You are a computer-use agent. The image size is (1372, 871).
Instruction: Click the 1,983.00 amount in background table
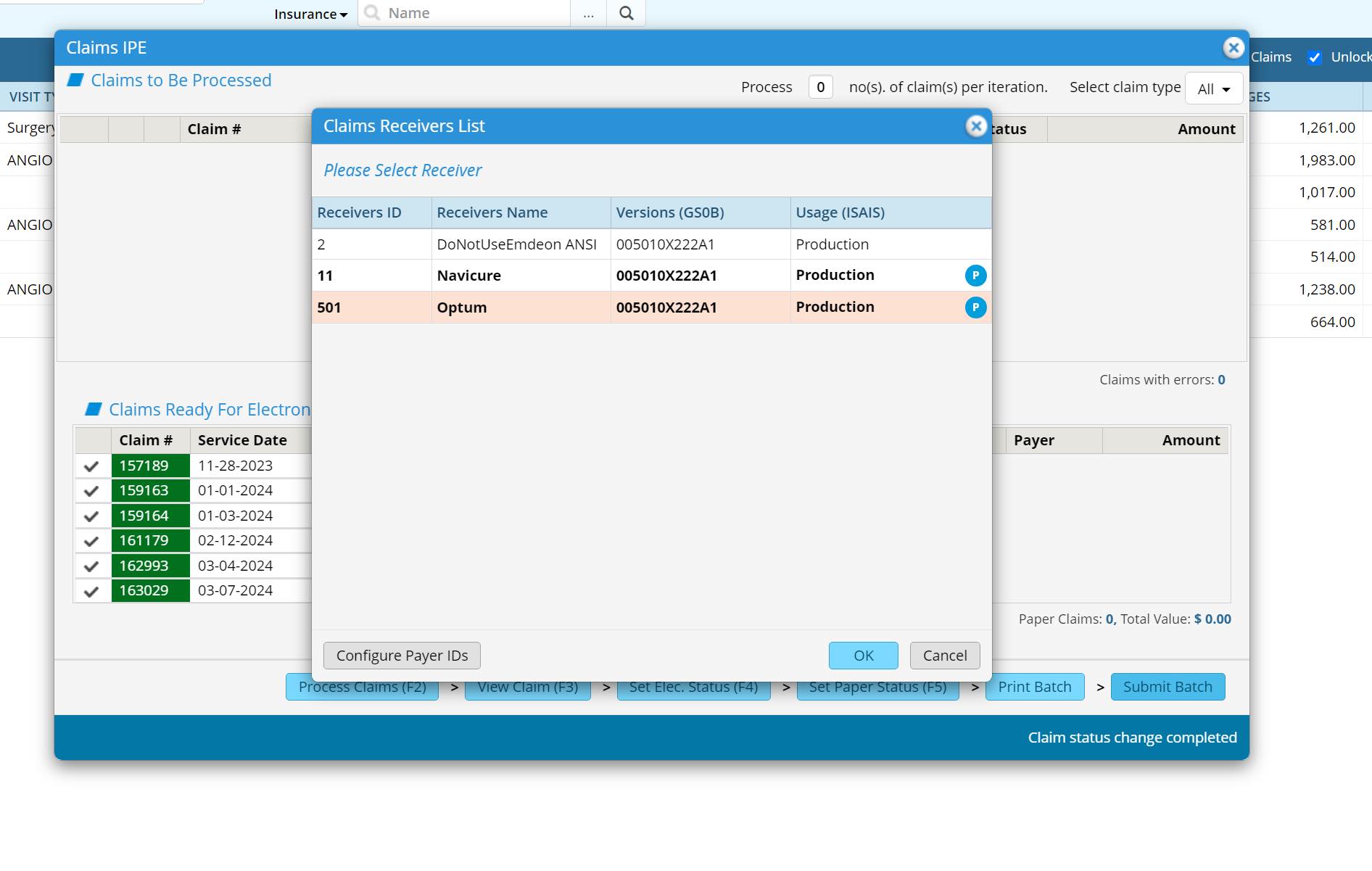coord(1326,160)
